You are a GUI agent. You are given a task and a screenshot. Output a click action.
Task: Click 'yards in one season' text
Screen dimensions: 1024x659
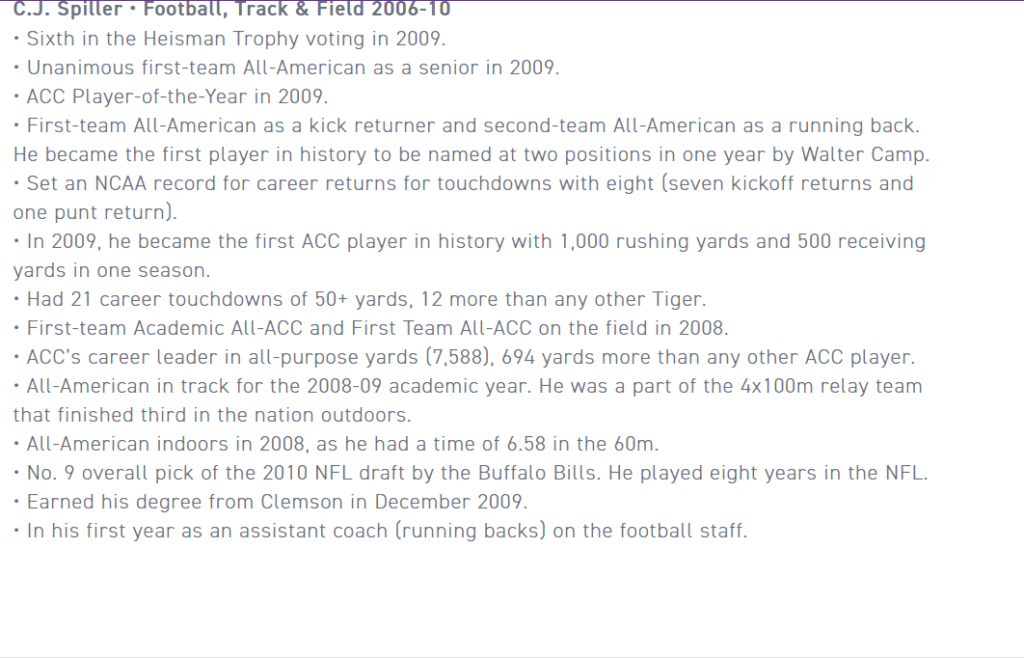click(x=112, y=270)
